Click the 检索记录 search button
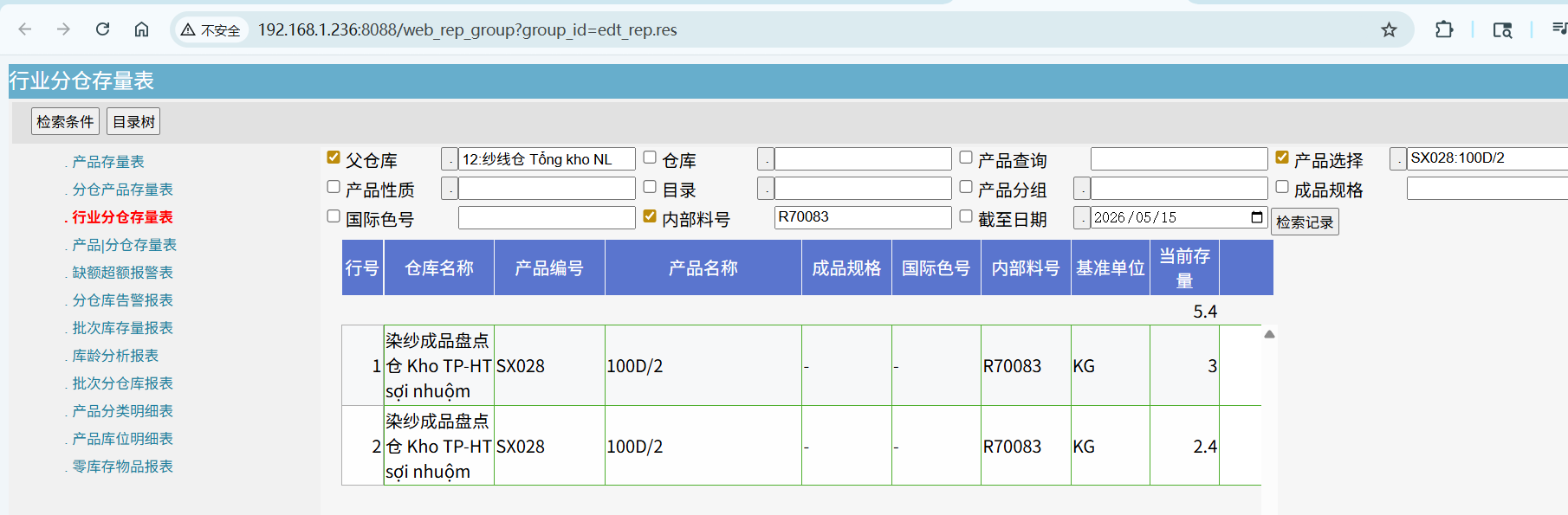This screenshot has width=1568, height=515. click(x=1305, y=222)
